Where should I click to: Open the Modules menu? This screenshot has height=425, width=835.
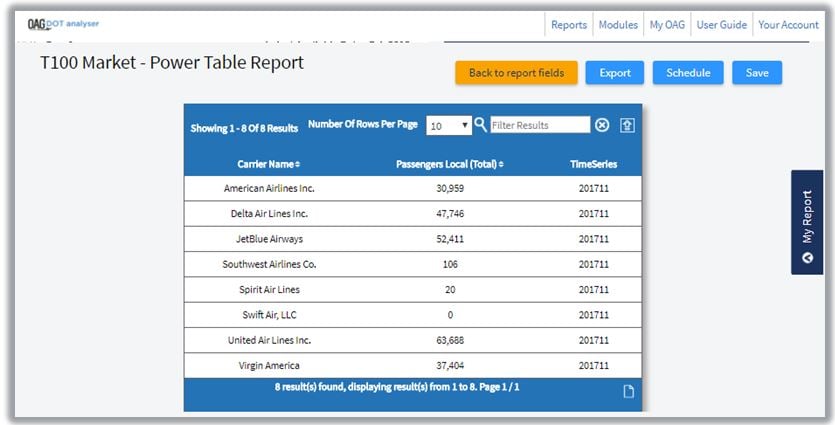pyautogui.click(x=618, y=25)
